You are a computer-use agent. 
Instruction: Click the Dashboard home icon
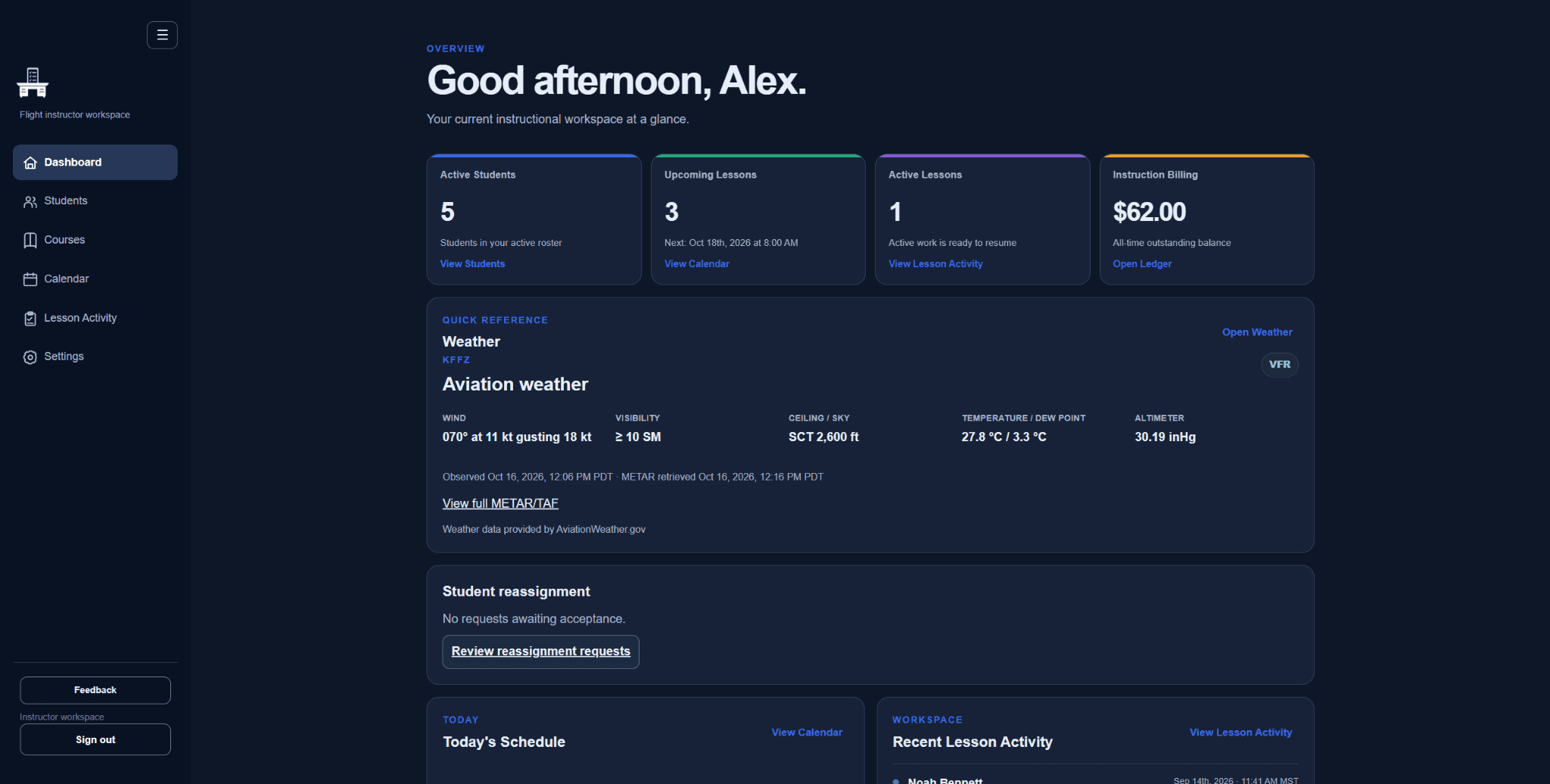tap(30, 163)
